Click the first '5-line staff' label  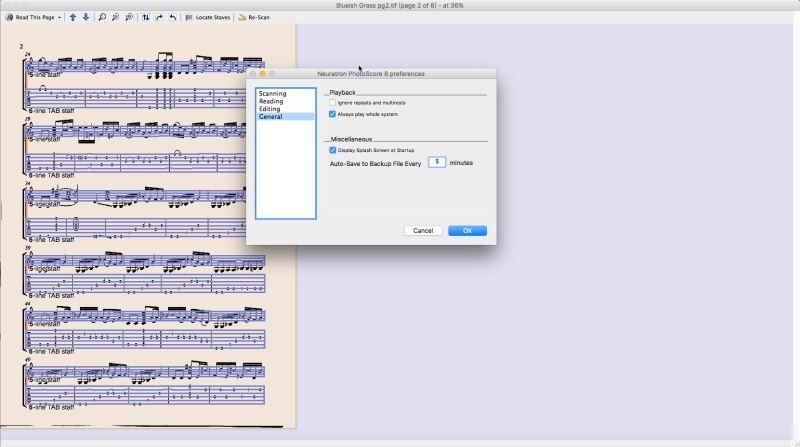point(44,75)
